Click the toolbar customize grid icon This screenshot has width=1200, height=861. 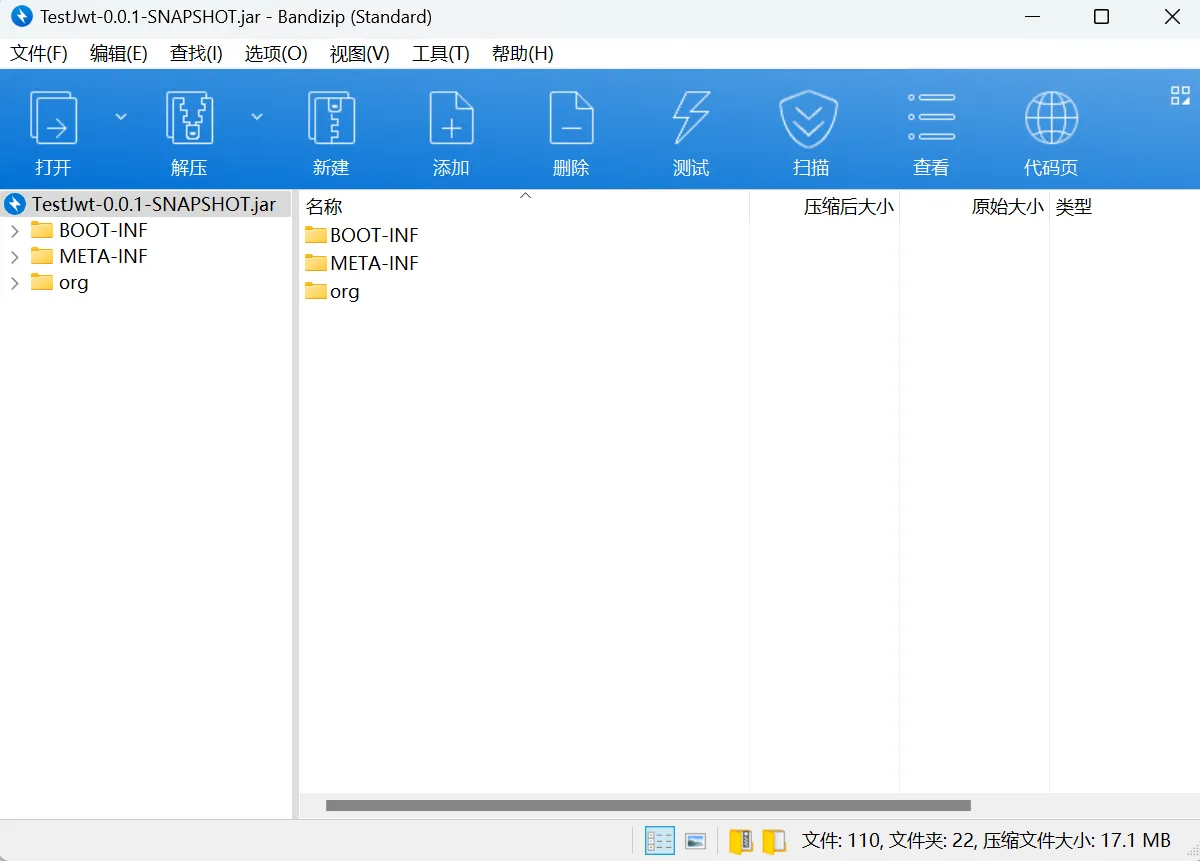coord(1180,95)
